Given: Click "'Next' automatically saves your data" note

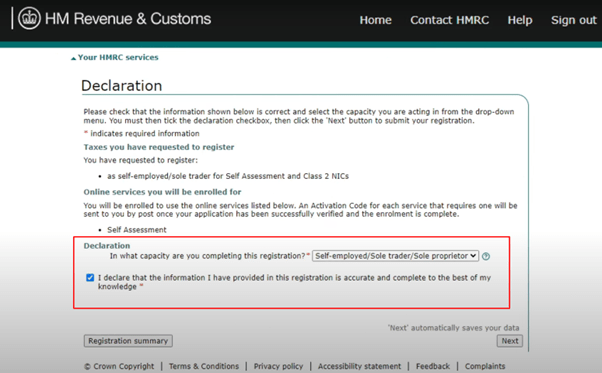Looking at the screenshot, I should [453, 328].
